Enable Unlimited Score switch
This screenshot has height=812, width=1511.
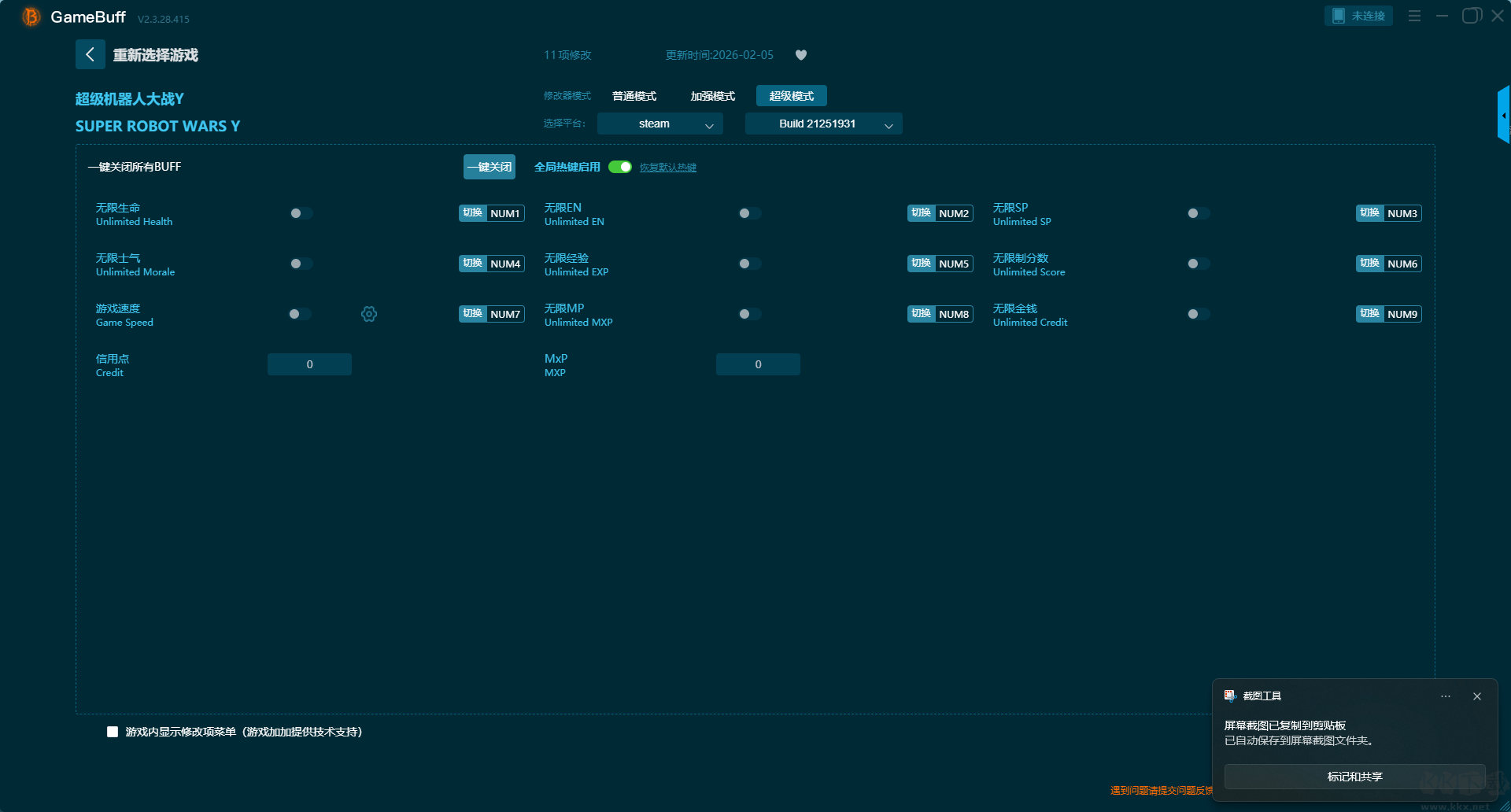click(x=1198, y=264)
